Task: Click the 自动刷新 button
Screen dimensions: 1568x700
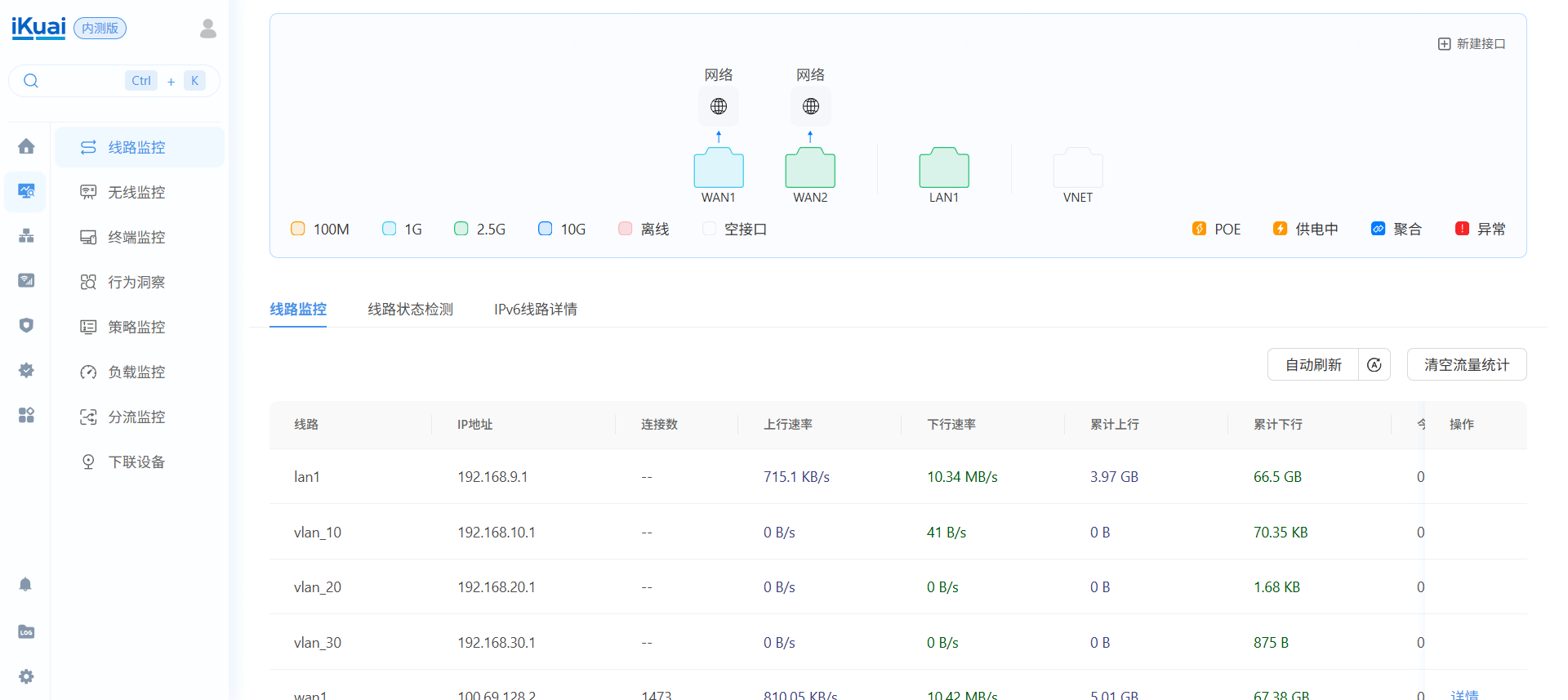Action: (1313, 365)
